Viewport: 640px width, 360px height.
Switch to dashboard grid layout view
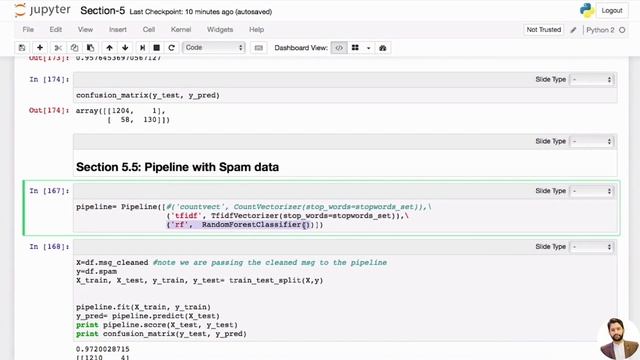tap(355, 48)
